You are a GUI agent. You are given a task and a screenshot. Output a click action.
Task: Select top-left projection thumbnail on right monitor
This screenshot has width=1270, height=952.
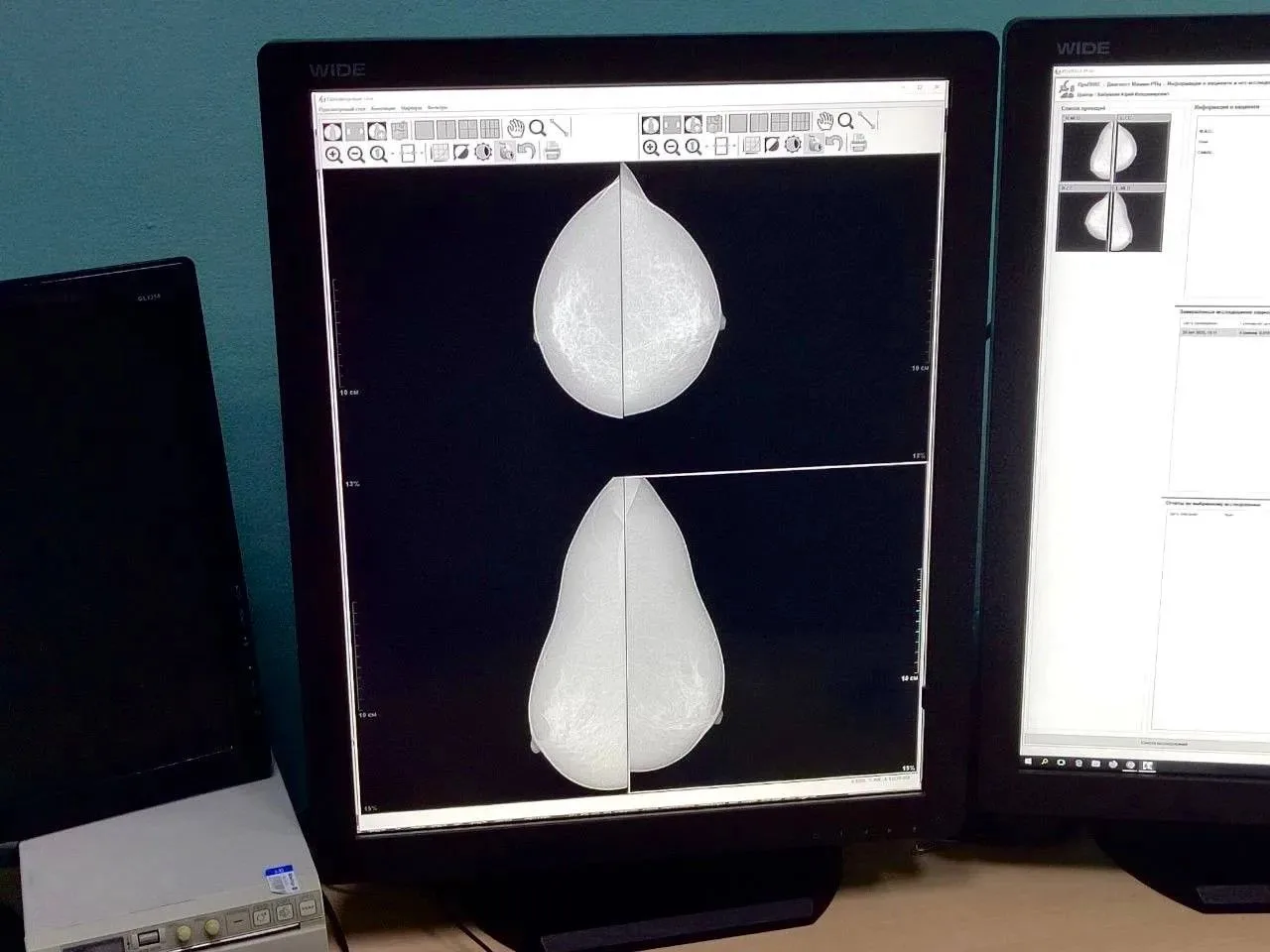coord(1086,149)
